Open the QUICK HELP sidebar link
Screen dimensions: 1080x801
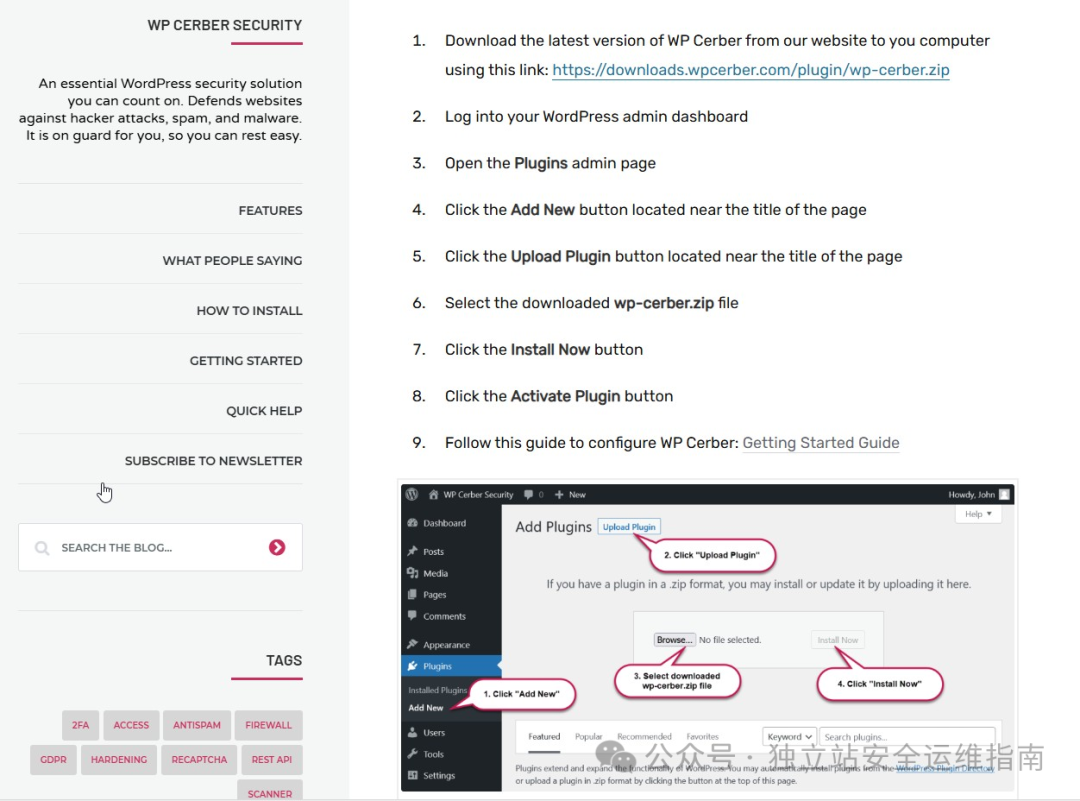[264, 411]
